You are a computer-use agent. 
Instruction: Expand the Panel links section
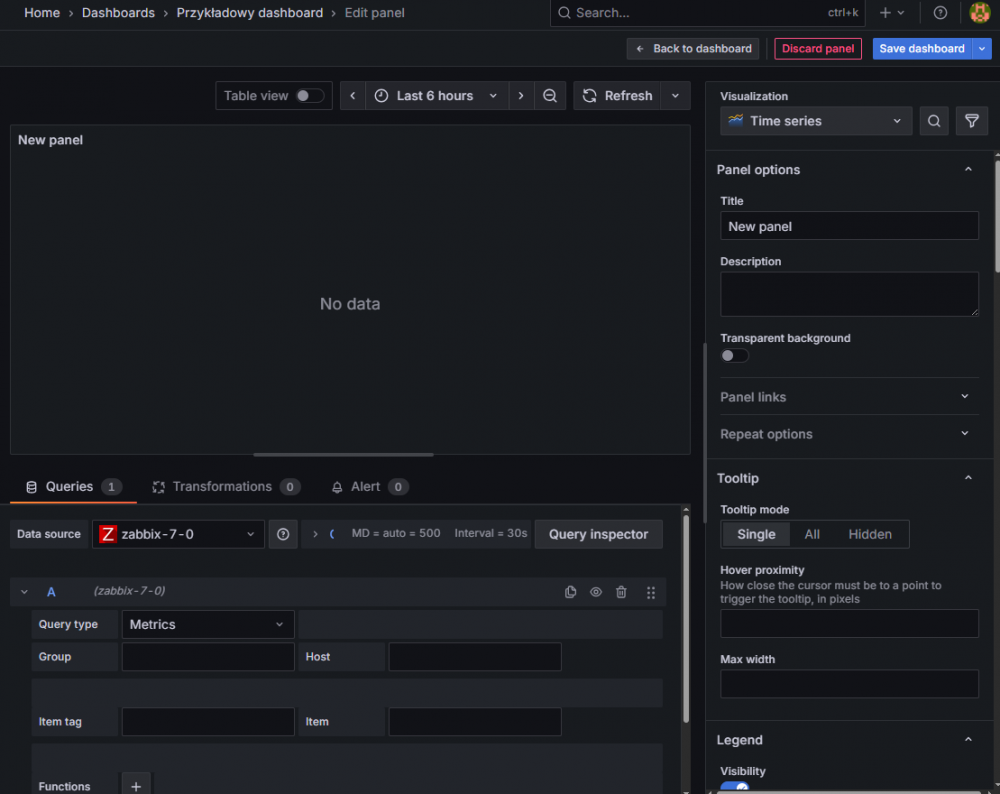845,397
